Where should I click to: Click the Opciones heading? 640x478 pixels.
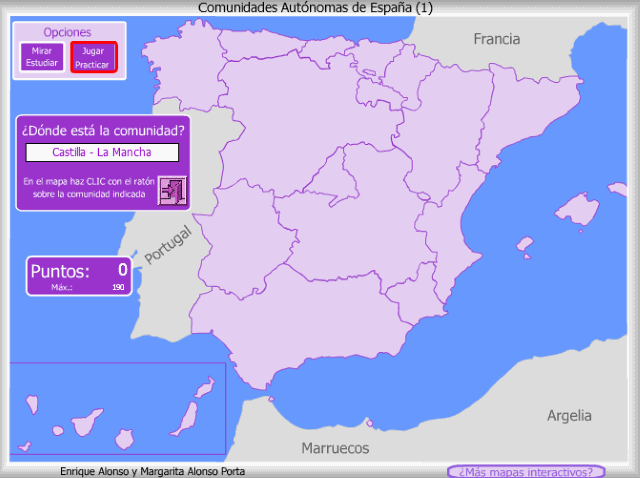coord(67,32)
